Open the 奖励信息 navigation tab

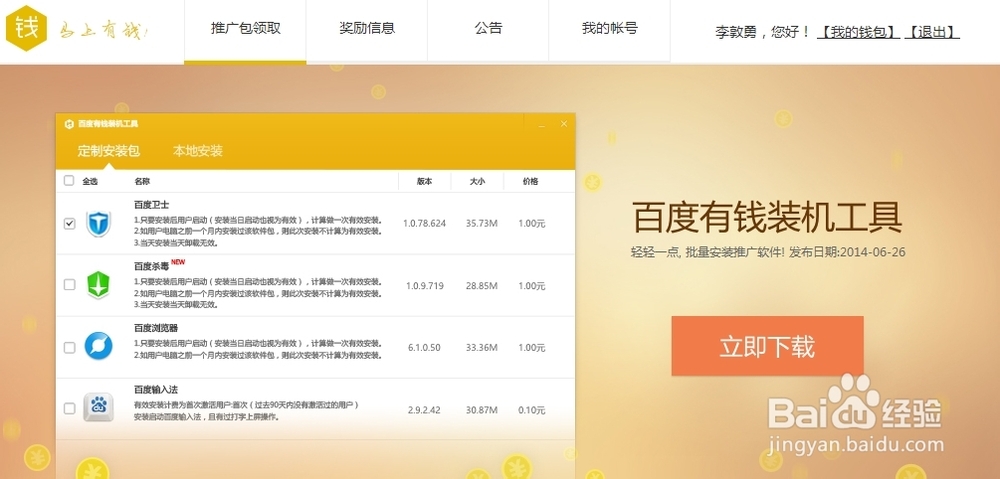[367, 30]
